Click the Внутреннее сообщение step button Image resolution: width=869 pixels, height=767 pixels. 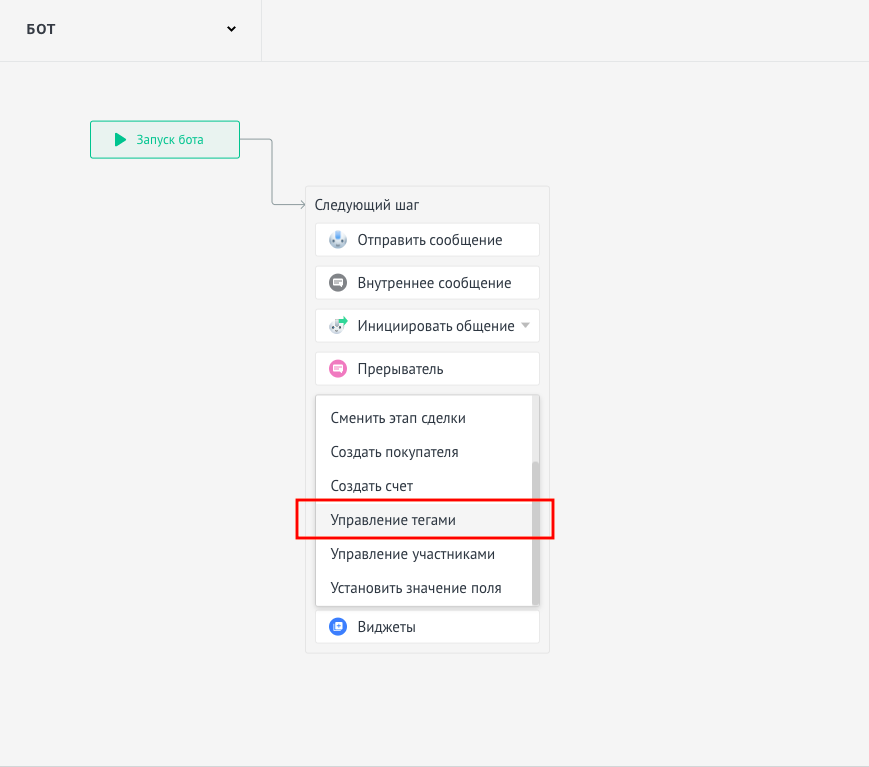click(x=427, y=283)
